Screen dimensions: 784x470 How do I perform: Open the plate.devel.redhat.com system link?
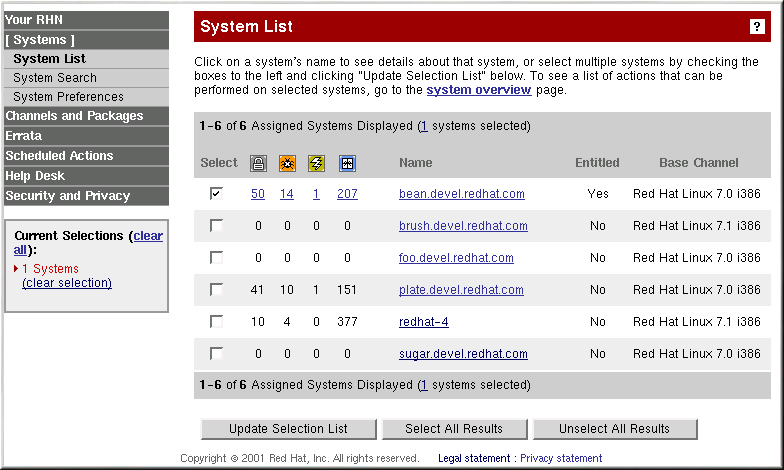click(461, 290)
